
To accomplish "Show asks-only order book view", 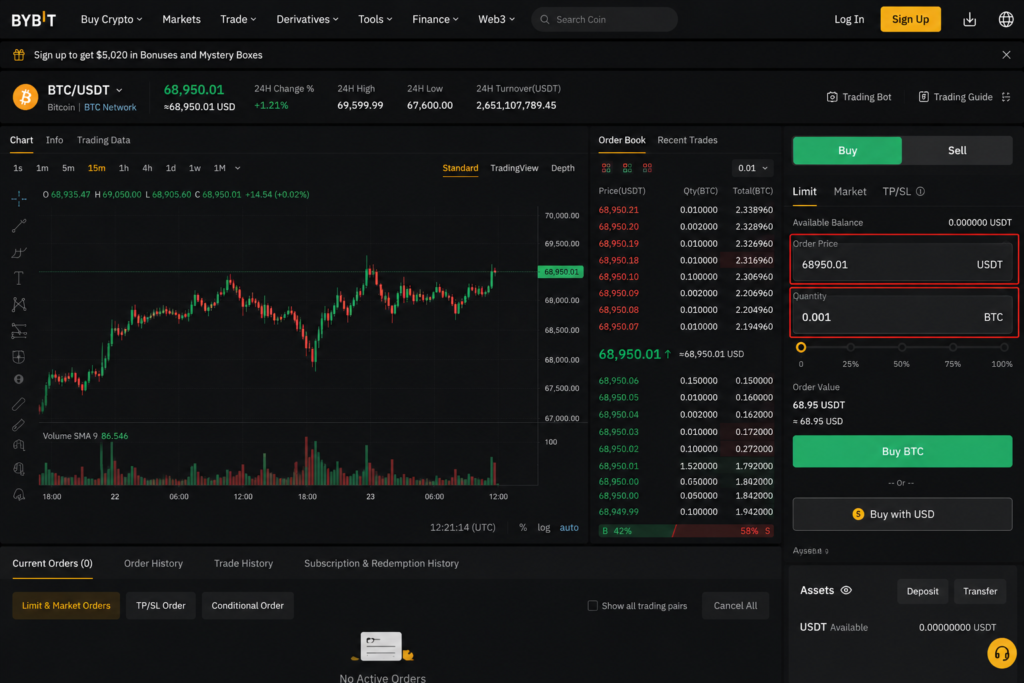I will pos(647,168).
